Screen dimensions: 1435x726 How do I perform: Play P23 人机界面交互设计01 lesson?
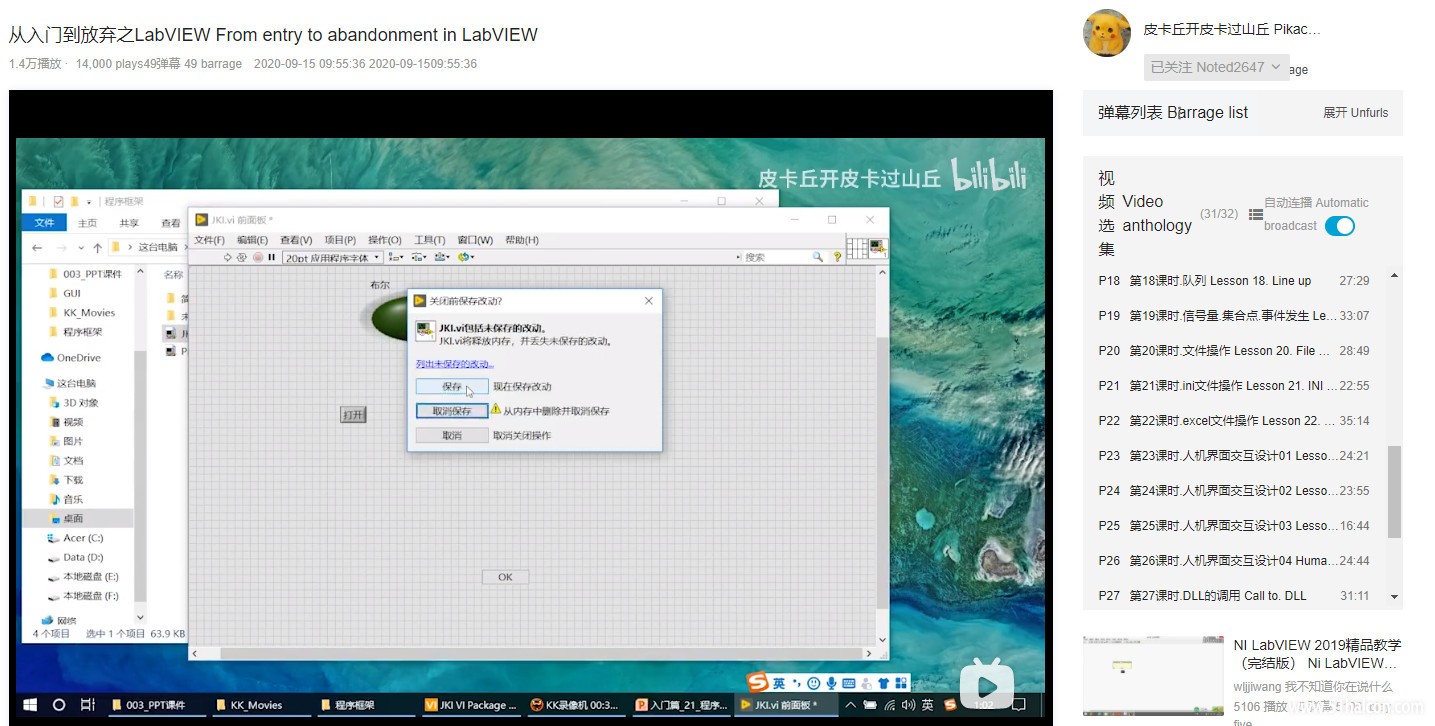tap(1235, 455)
